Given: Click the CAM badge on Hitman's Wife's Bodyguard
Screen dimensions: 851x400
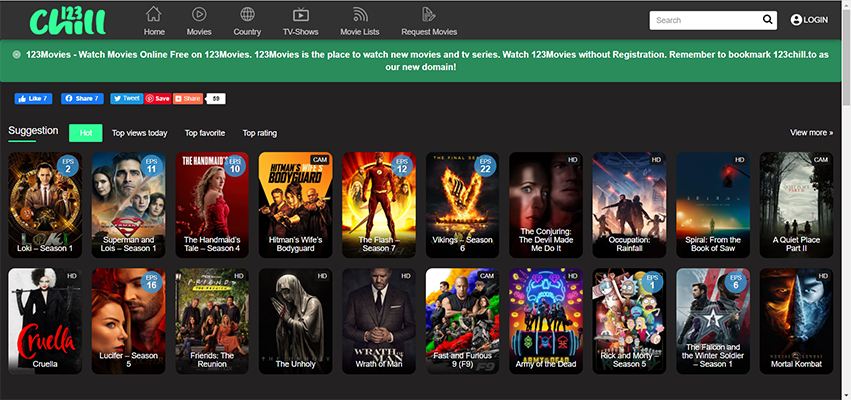Looking at the screenshot, I should (320, 160).
